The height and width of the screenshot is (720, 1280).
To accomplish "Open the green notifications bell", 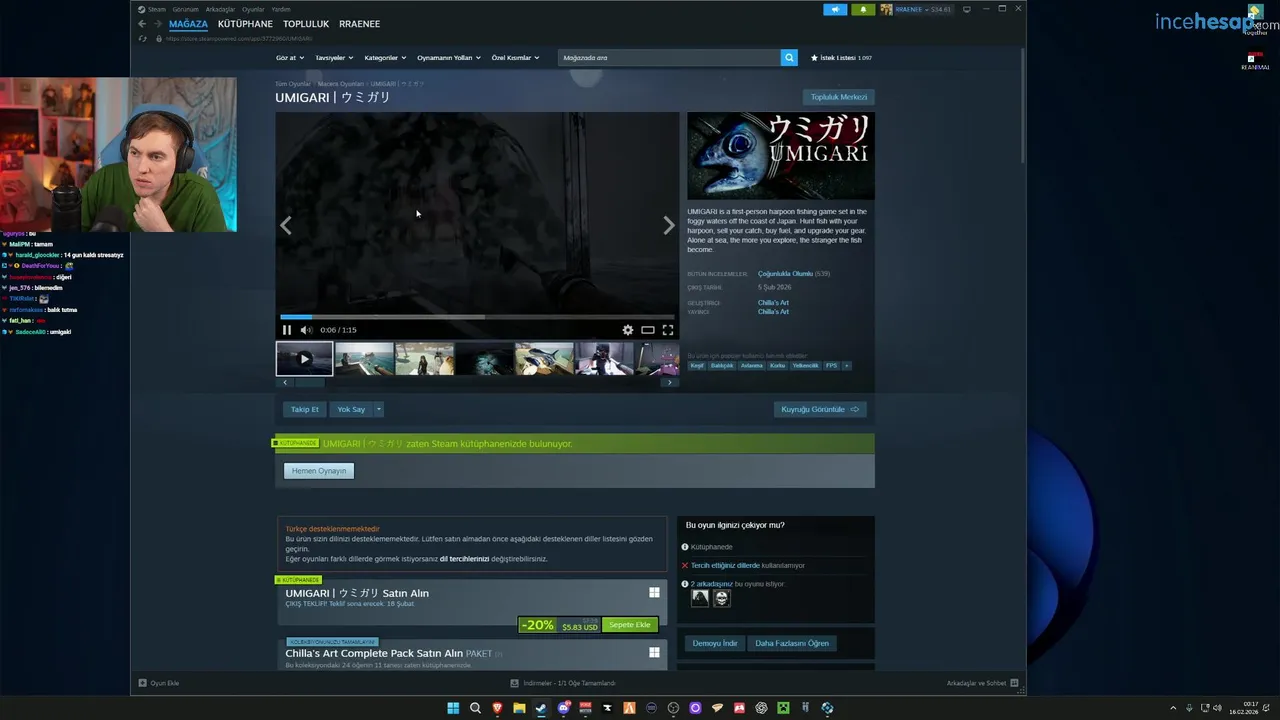I will (862, 9).
